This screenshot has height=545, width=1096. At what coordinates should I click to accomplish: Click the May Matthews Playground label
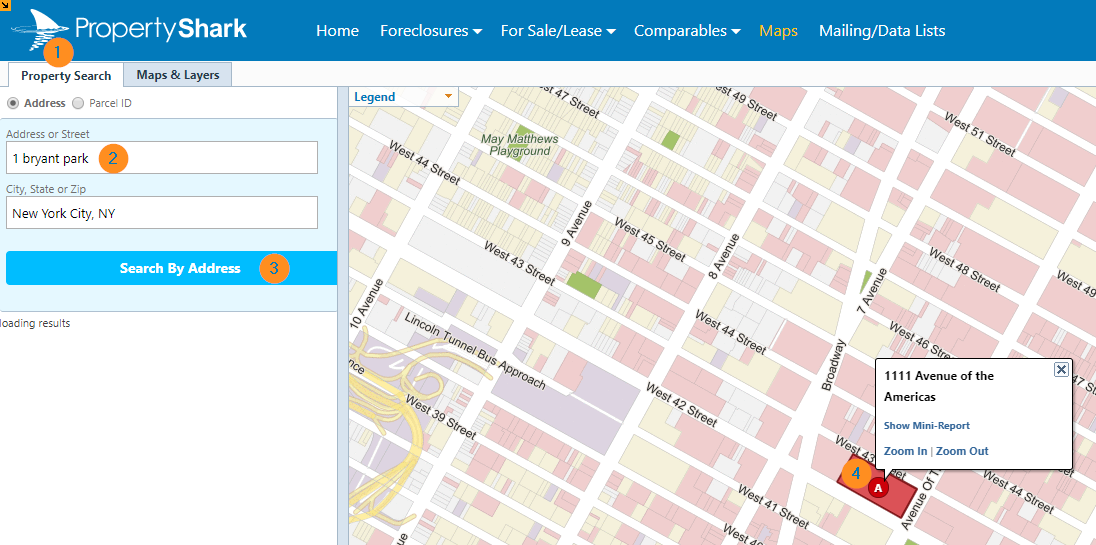coord(519,145)
